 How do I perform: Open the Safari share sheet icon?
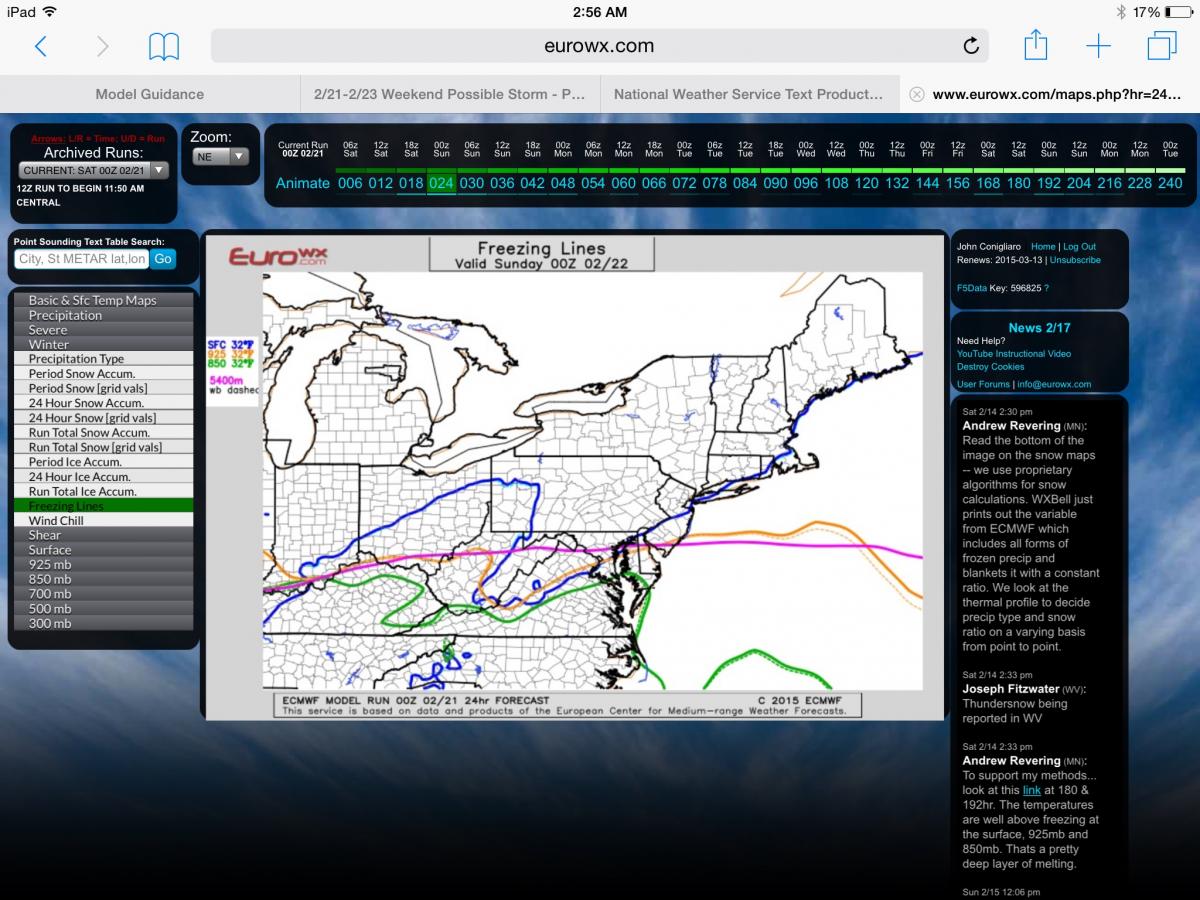coord(1036,45)
